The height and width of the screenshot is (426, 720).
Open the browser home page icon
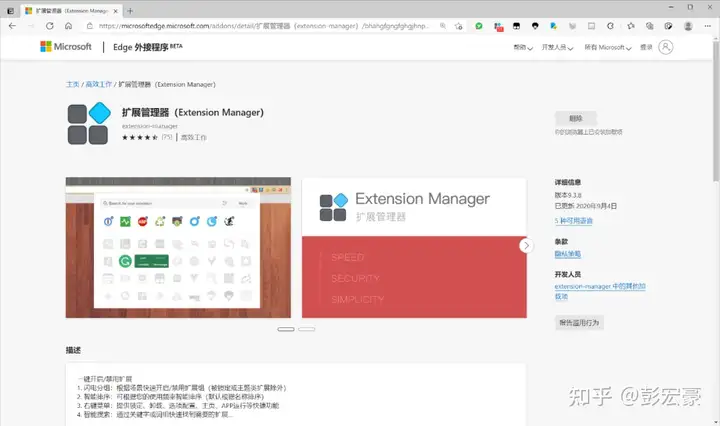[68, 26]
